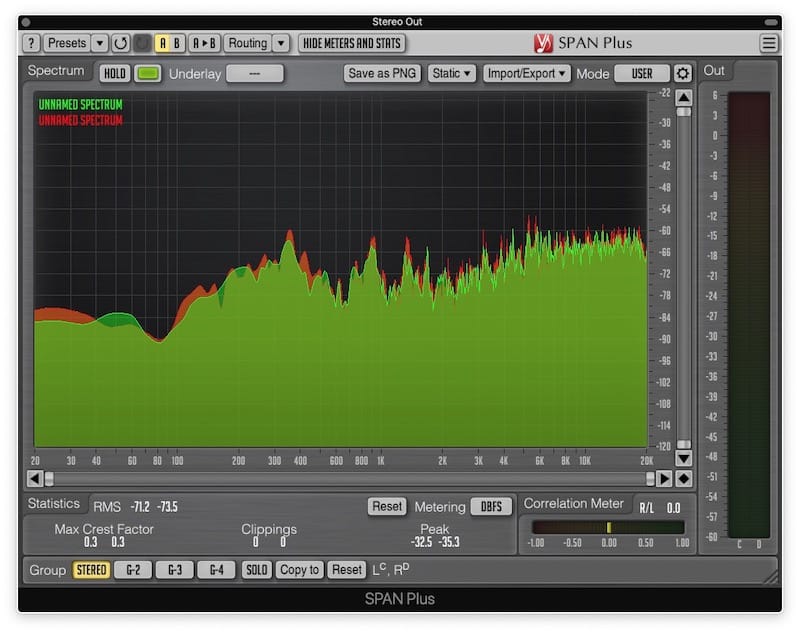Open the hamburger main menu

pos(769,43)
